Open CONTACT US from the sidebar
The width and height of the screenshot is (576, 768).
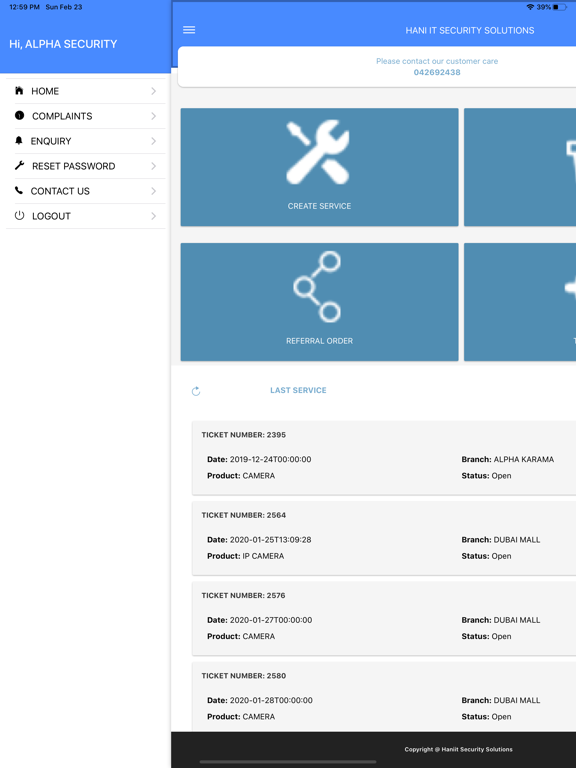coord(86,191)
